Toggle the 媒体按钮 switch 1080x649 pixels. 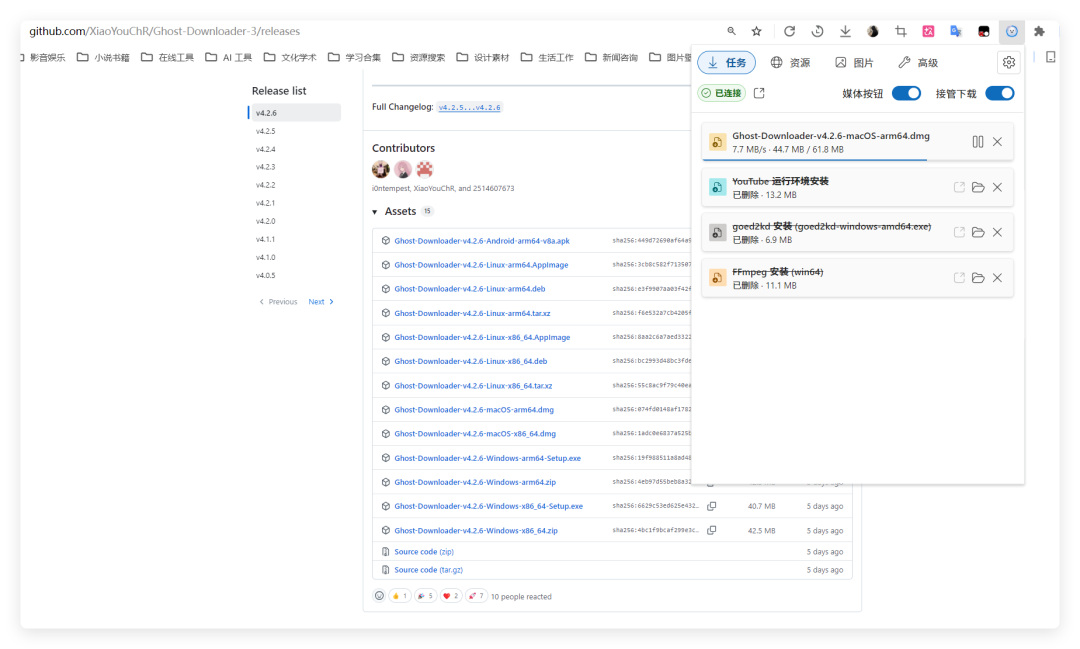coord(906,93)
